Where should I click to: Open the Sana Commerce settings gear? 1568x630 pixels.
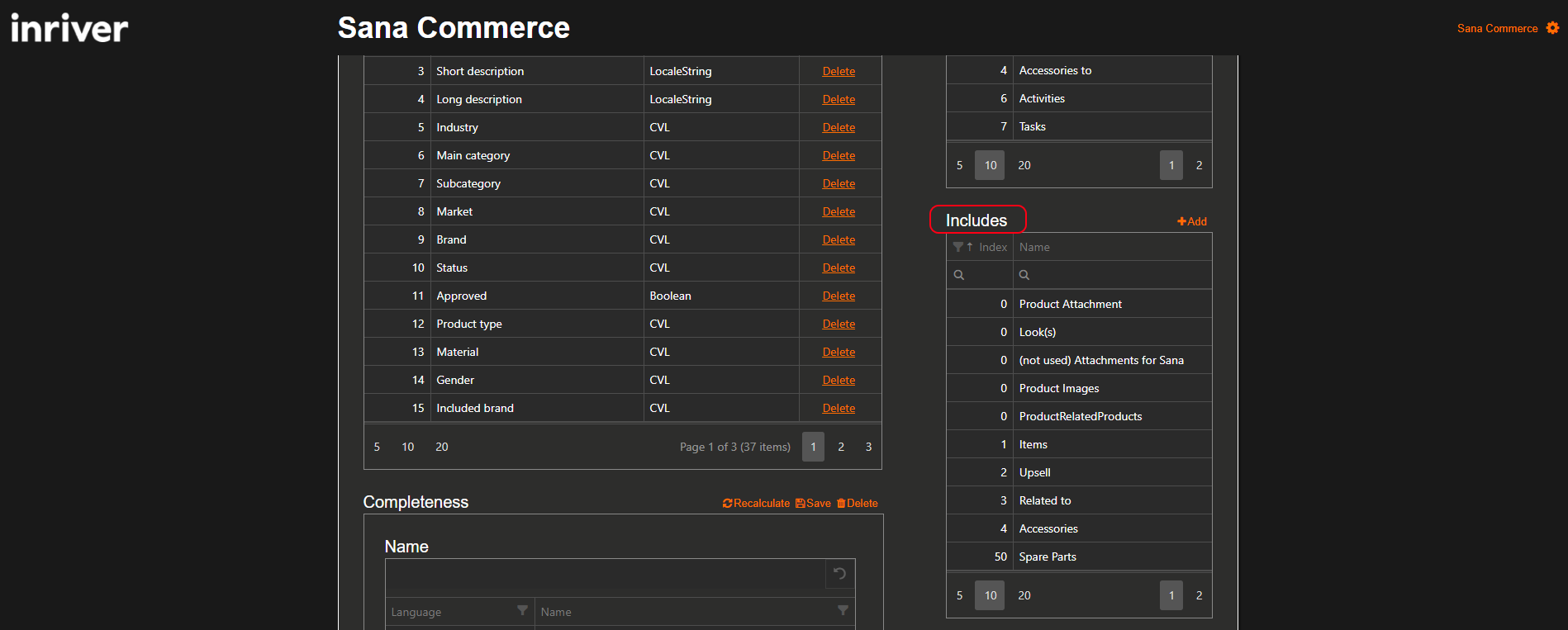(1552, 28)
